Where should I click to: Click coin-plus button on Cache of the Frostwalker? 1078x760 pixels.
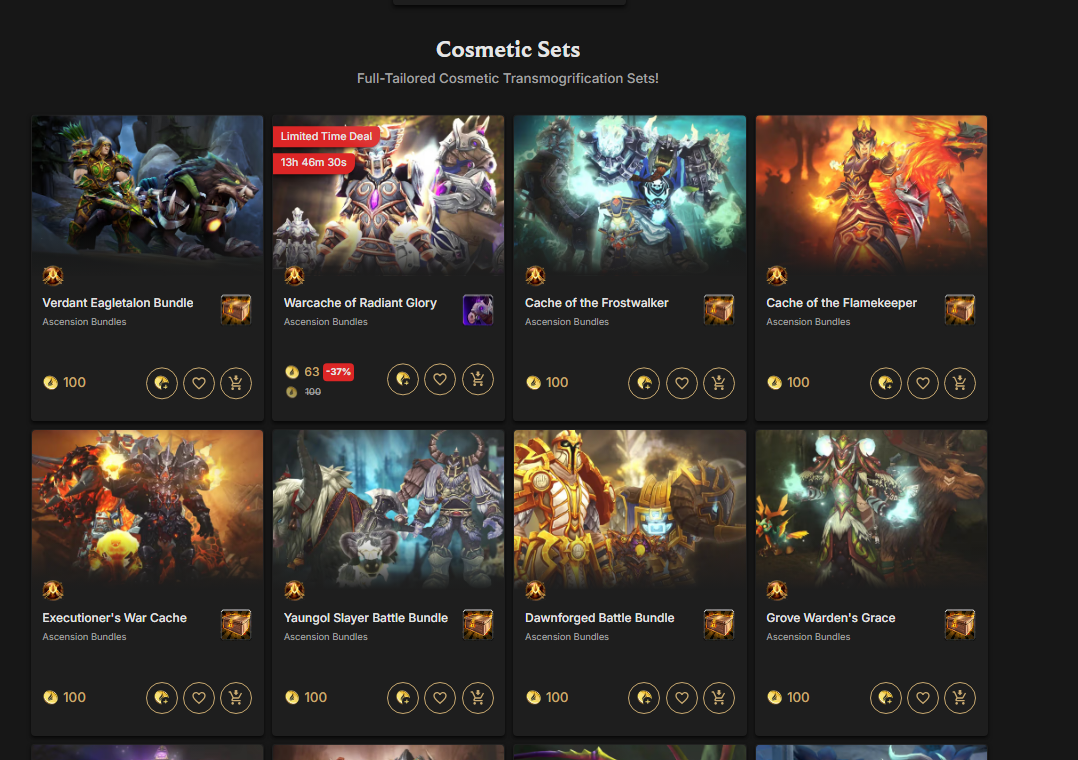(x=644, y=383)
